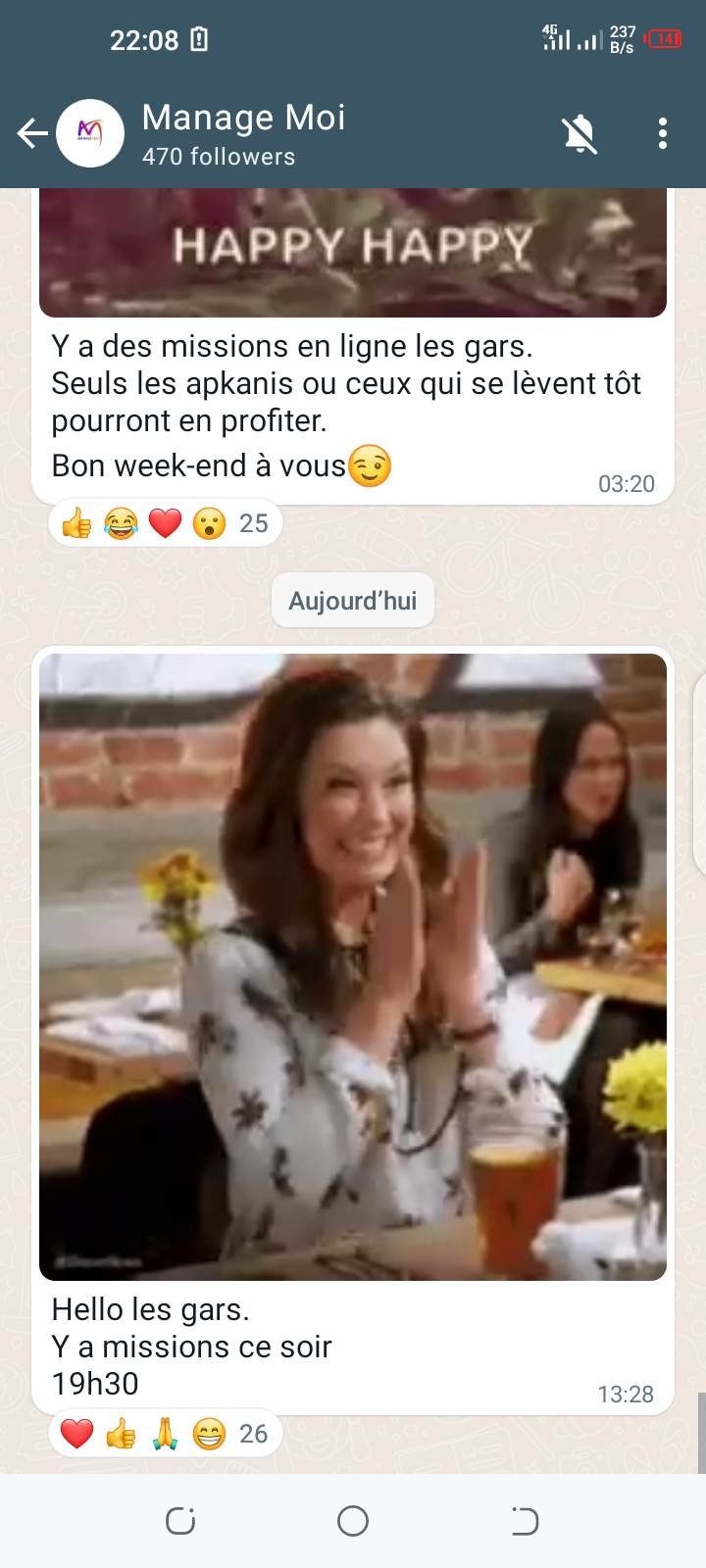Open reactions count 26 details
706x1568 pixels.
[253, 1435]
